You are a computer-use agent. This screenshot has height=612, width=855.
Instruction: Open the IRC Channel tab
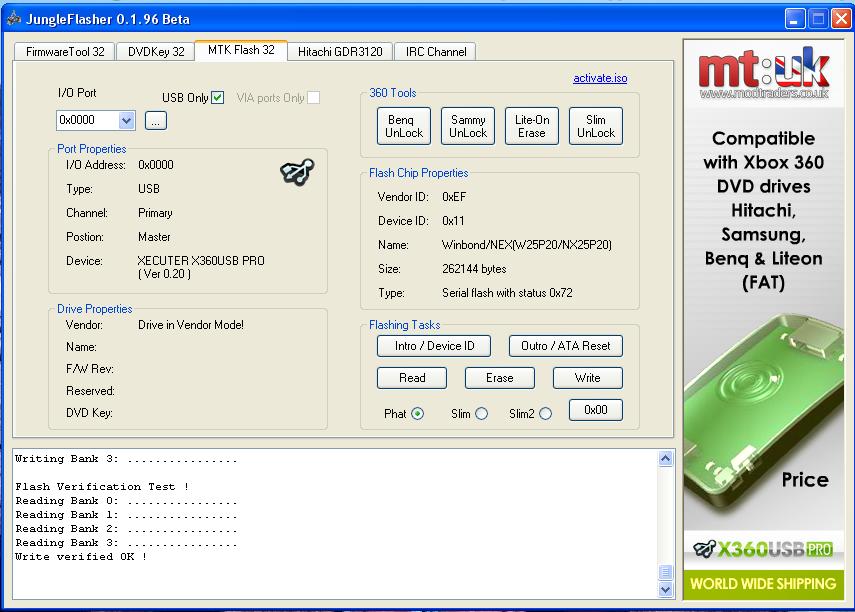pyautogui.click(x=436, y=51)
